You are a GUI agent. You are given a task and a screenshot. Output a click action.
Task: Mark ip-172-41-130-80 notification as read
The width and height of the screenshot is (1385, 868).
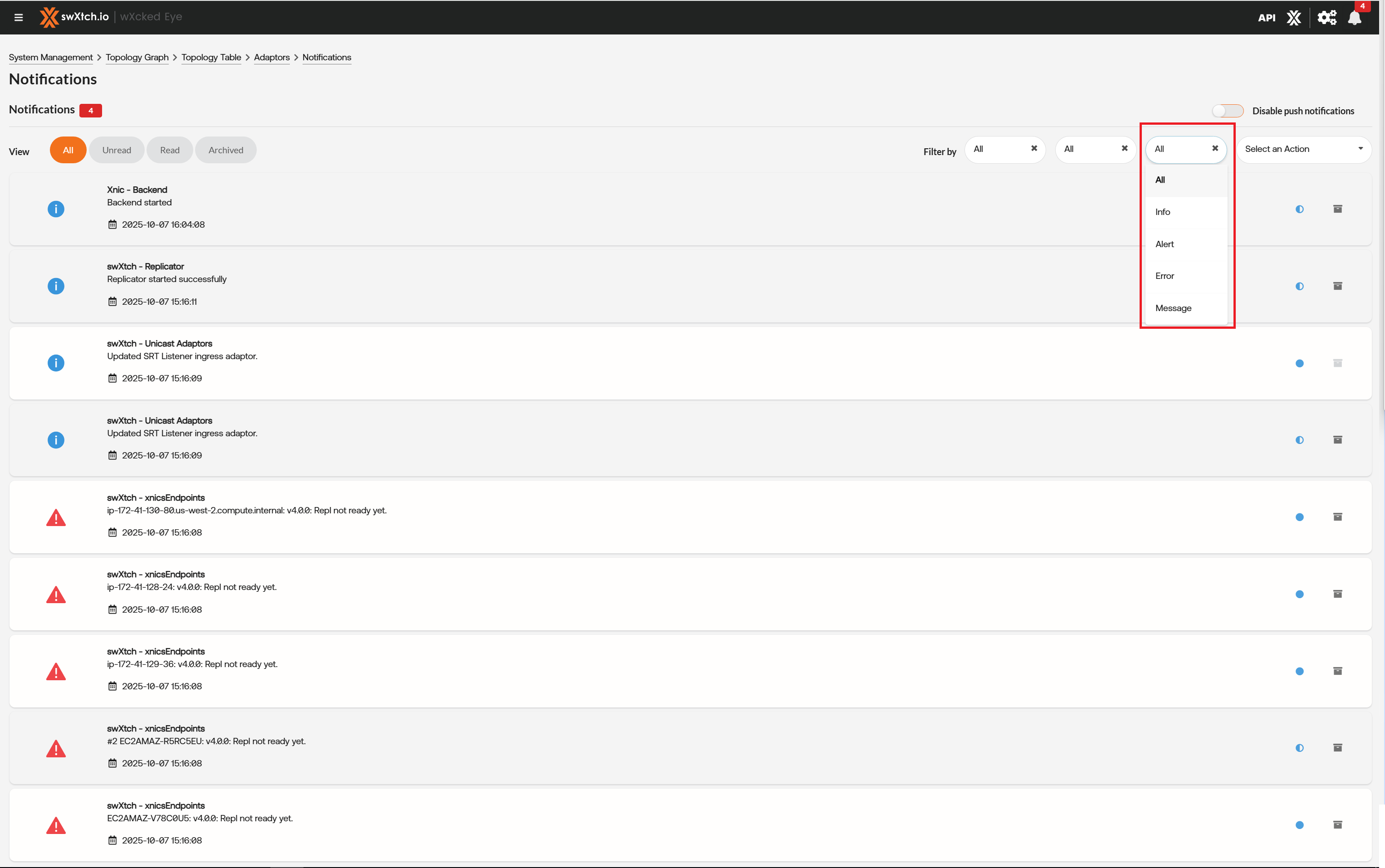[1299, 517]
